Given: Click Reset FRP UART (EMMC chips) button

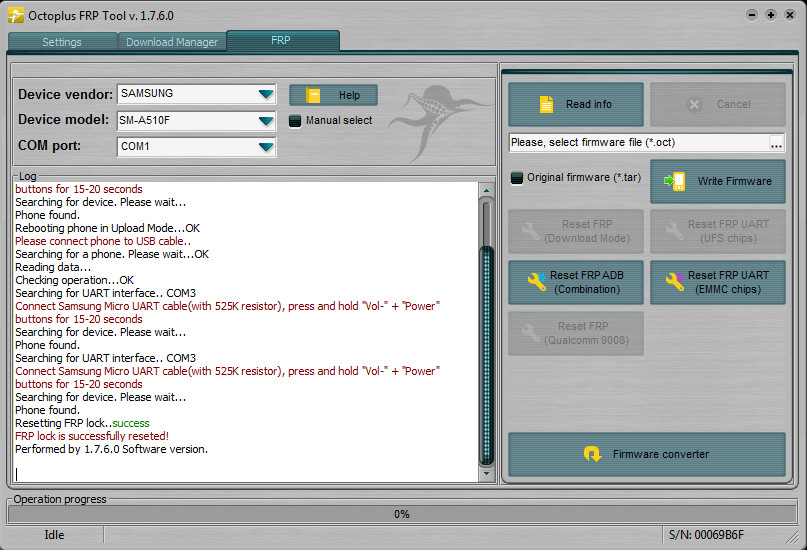Looking at the screenshot, I should [717, 282].
